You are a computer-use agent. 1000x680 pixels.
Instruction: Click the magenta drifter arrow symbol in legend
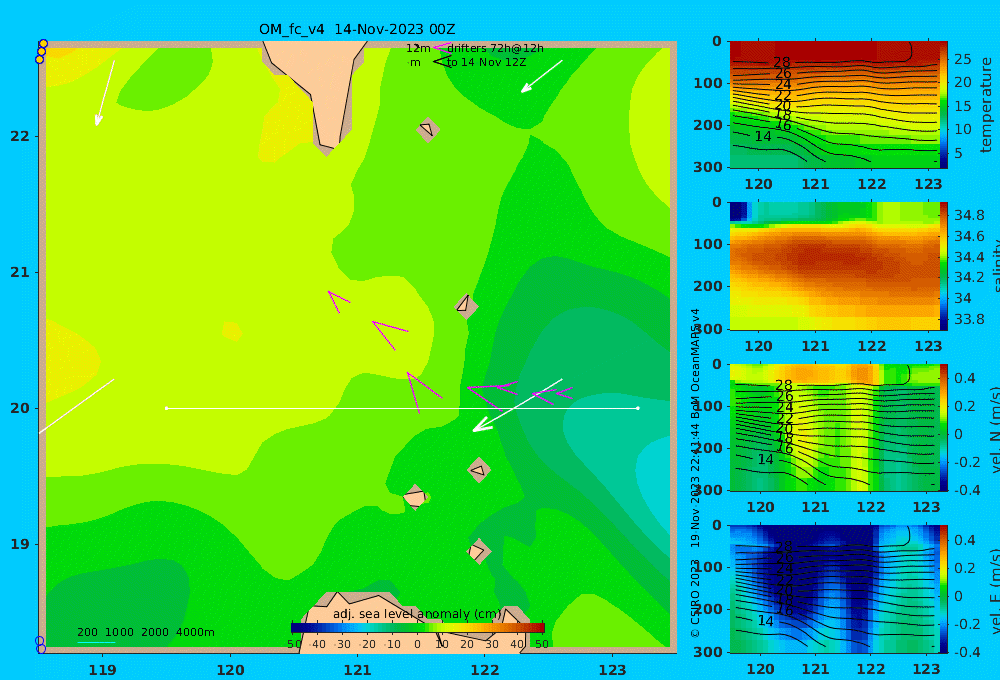pyautogui.click(x=442, y=47)
